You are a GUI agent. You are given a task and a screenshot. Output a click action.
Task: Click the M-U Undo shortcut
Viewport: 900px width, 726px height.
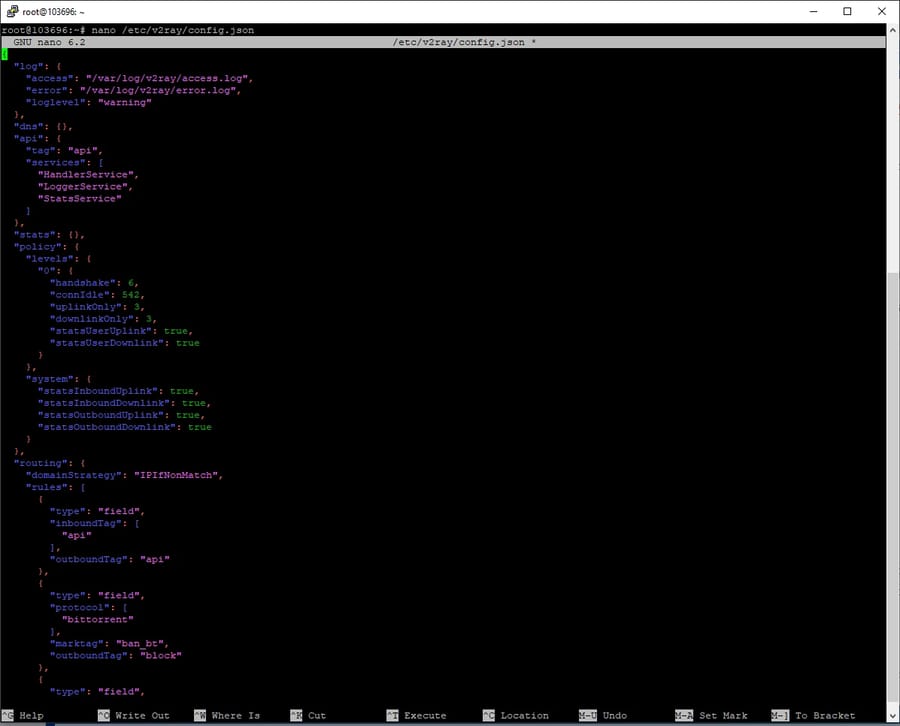click(603, 715)
